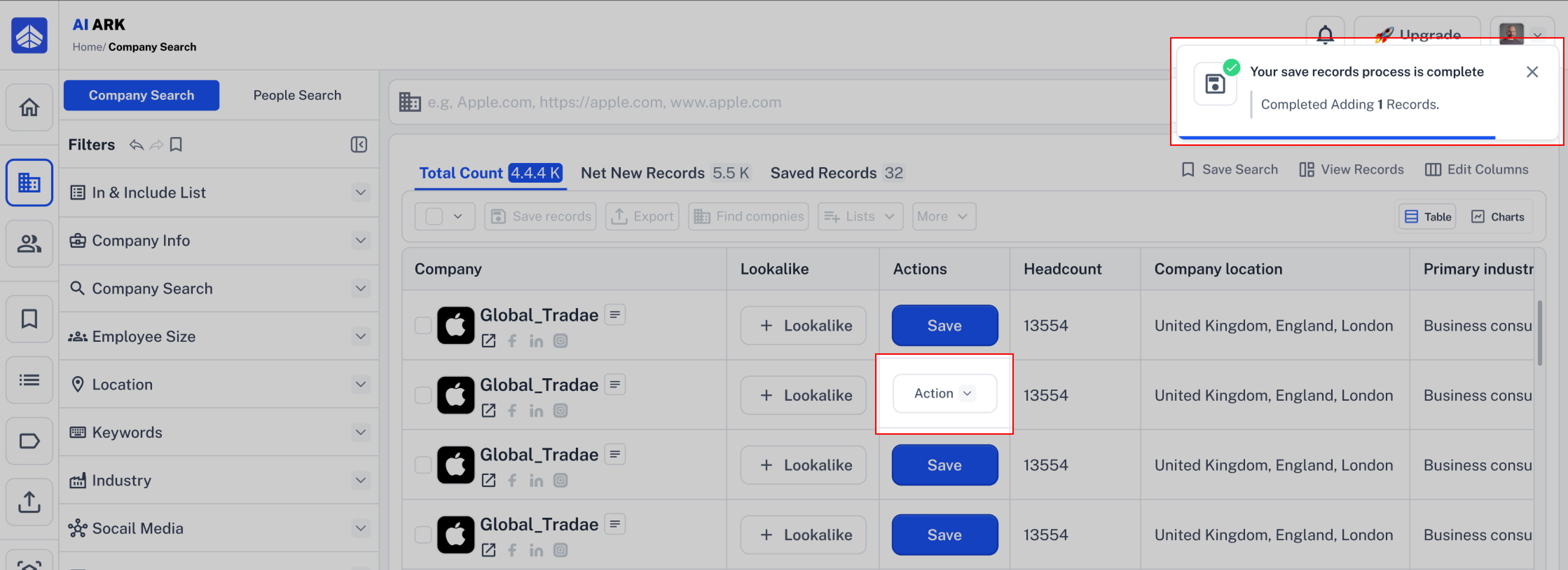1568x570 pixels.
Task: Open the Action dropdown in second row
Action: (944, 393)
